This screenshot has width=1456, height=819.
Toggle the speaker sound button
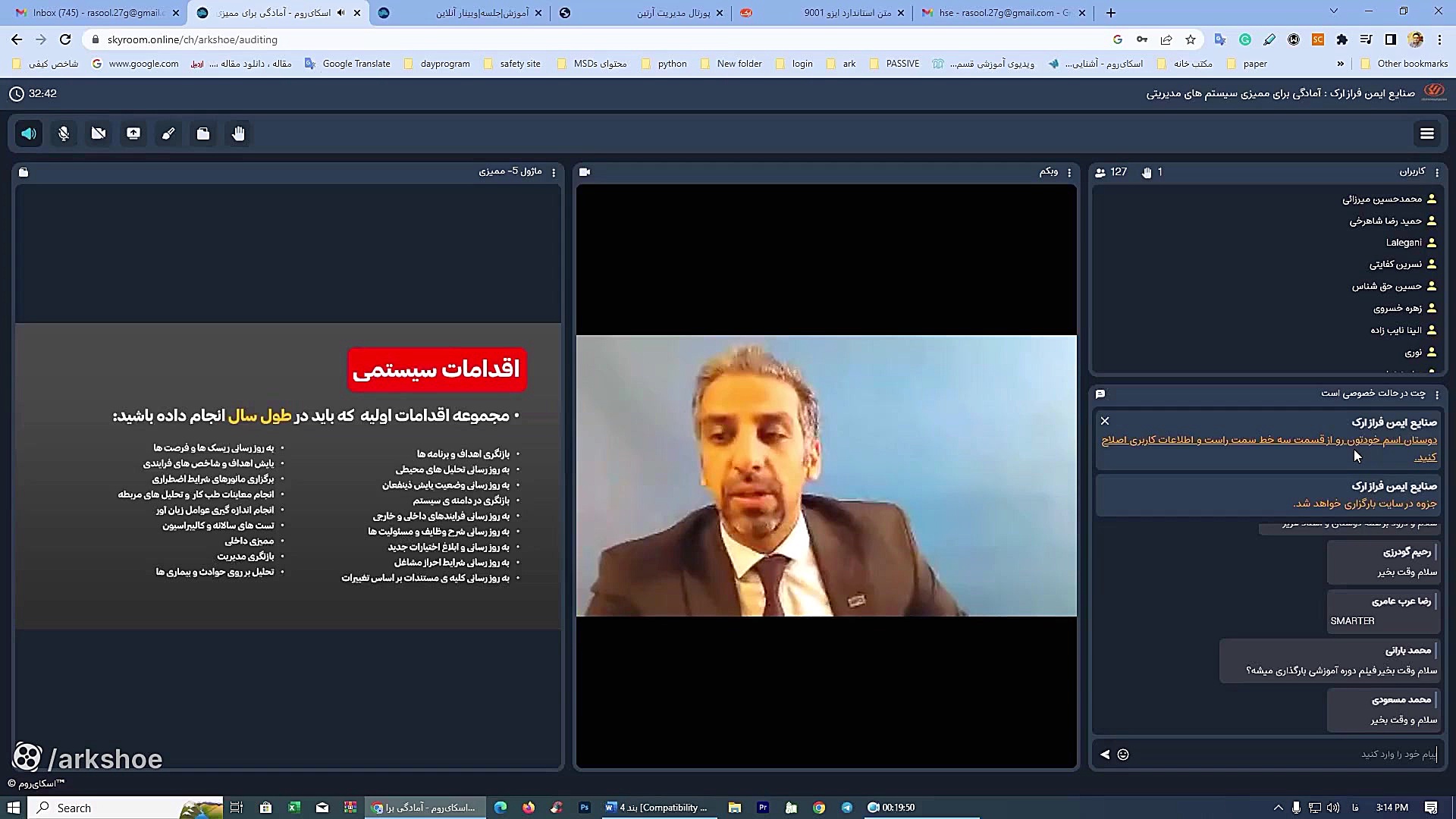pyautogui.click(x=29, y=133)
